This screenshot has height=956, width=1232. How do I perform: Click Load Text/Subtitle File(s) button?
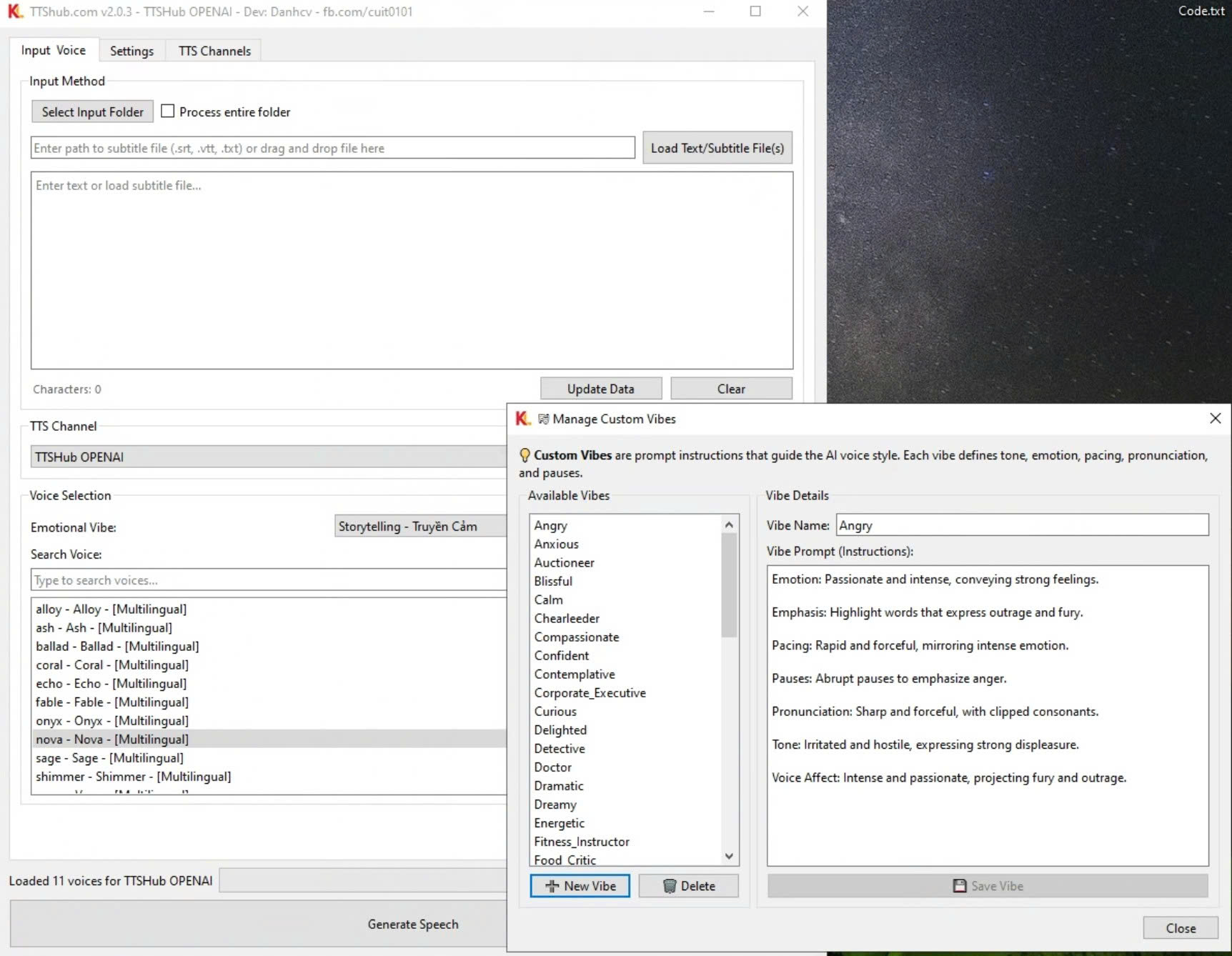click(717, 148)
